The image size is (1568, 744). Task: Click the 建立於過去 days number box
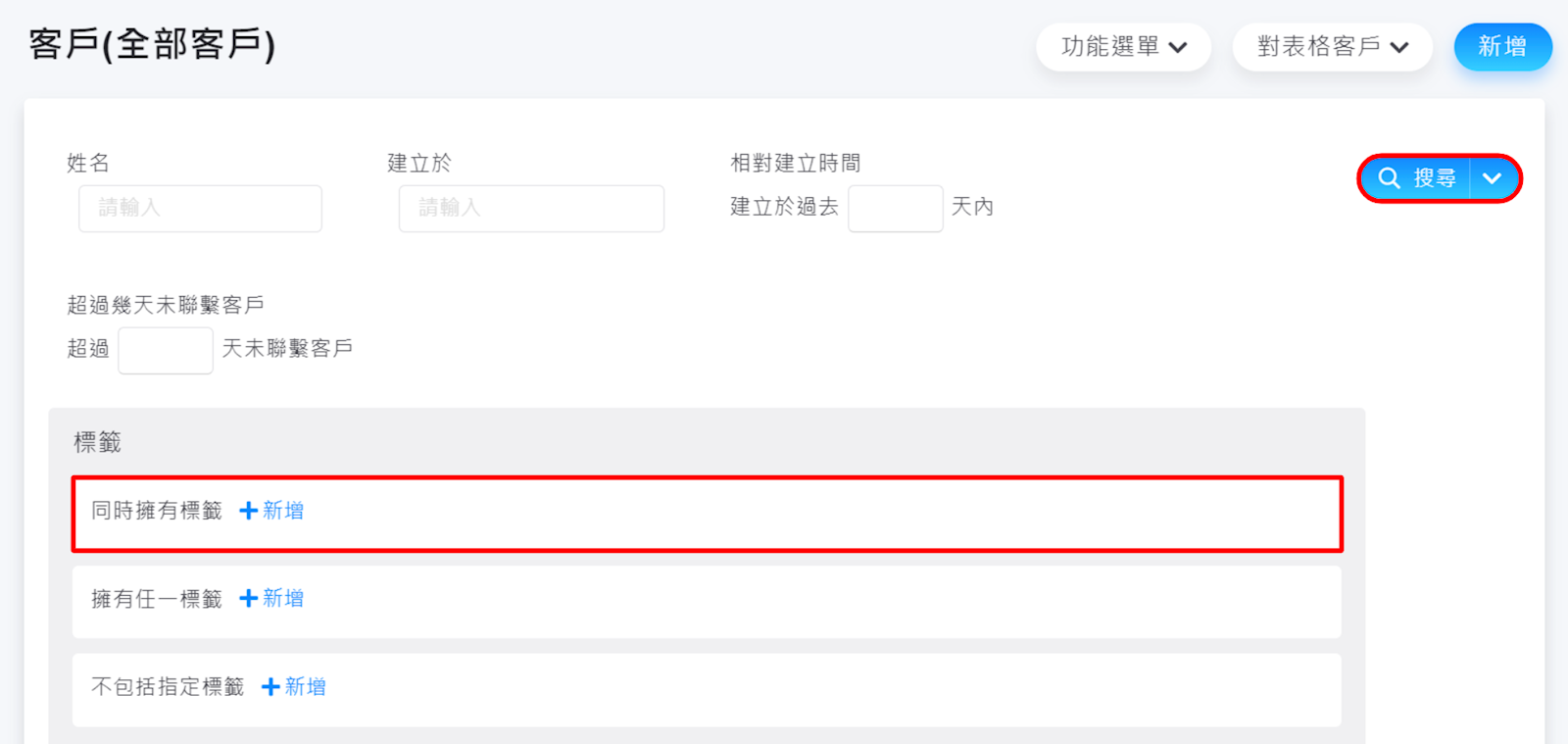(x=895, y=209)
